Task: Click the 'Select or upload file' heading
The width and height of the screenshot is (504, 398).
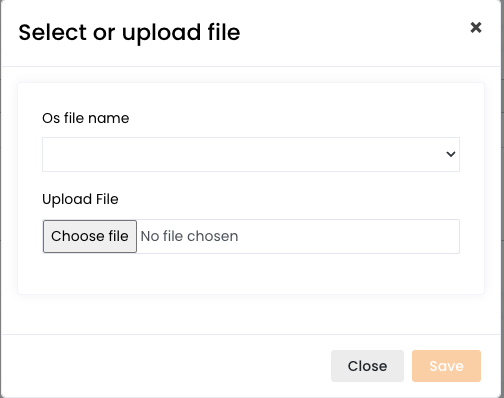Action: 129,33
